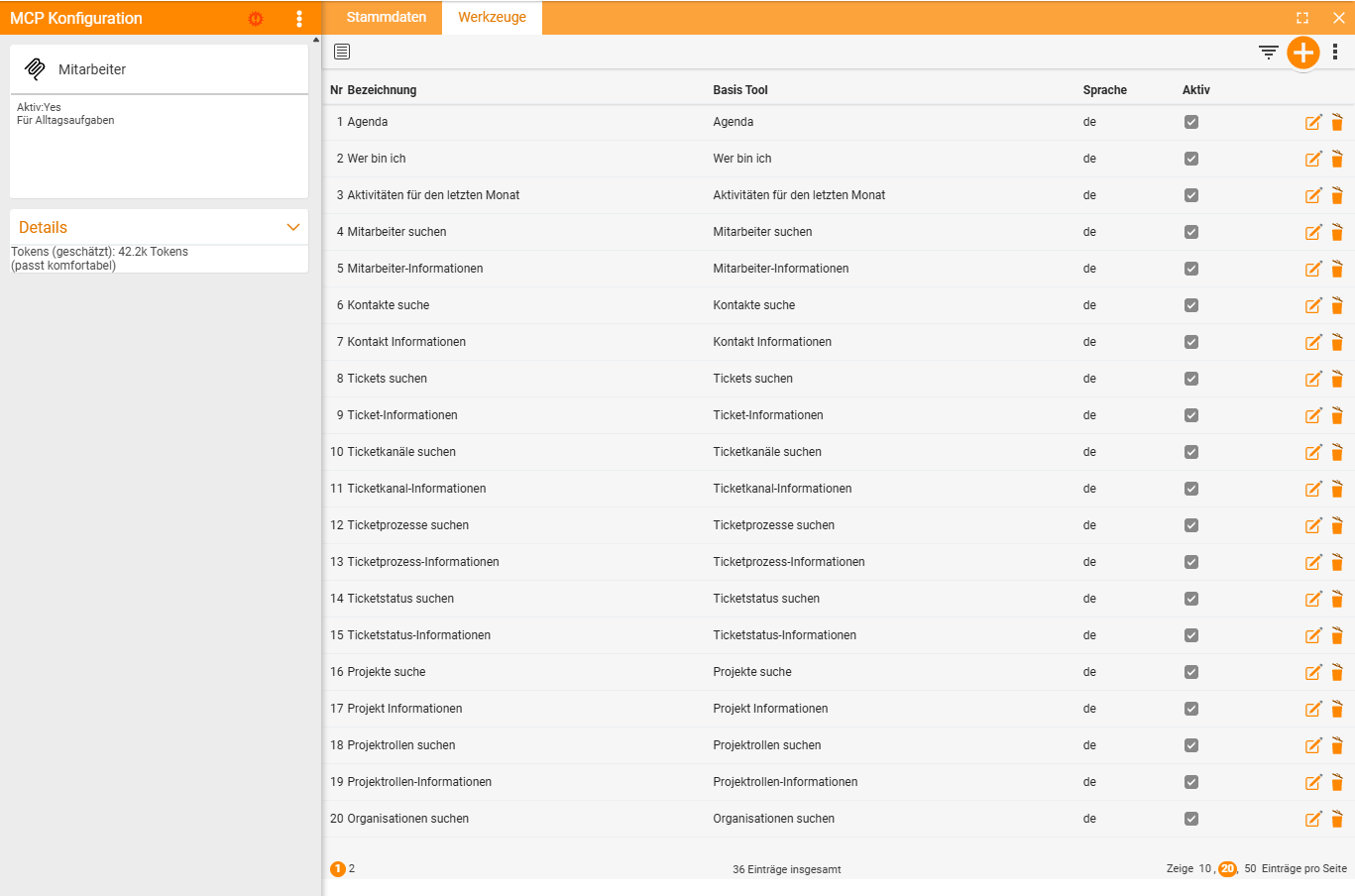The height and width of the screenshot is (896, 1355).
Task: Edit the Projekte suche row
Action: coord(1313,672)
